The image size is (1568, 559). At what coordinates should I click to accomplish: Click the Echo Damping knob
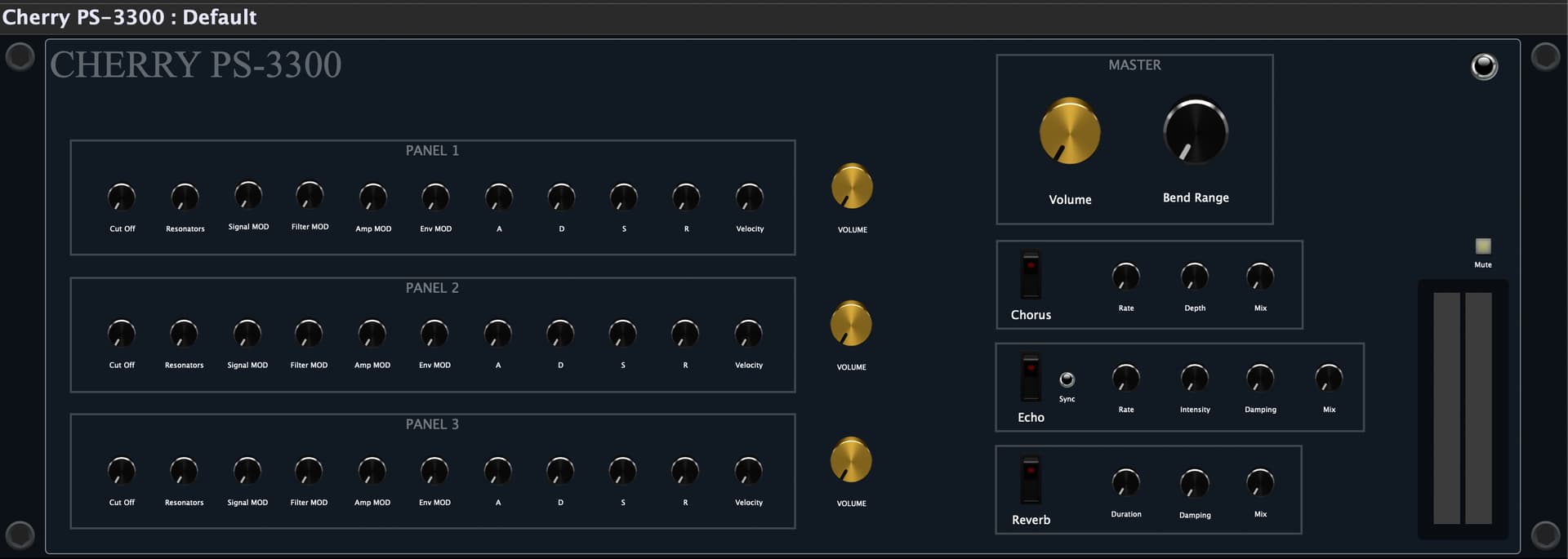coord(1260,378)
